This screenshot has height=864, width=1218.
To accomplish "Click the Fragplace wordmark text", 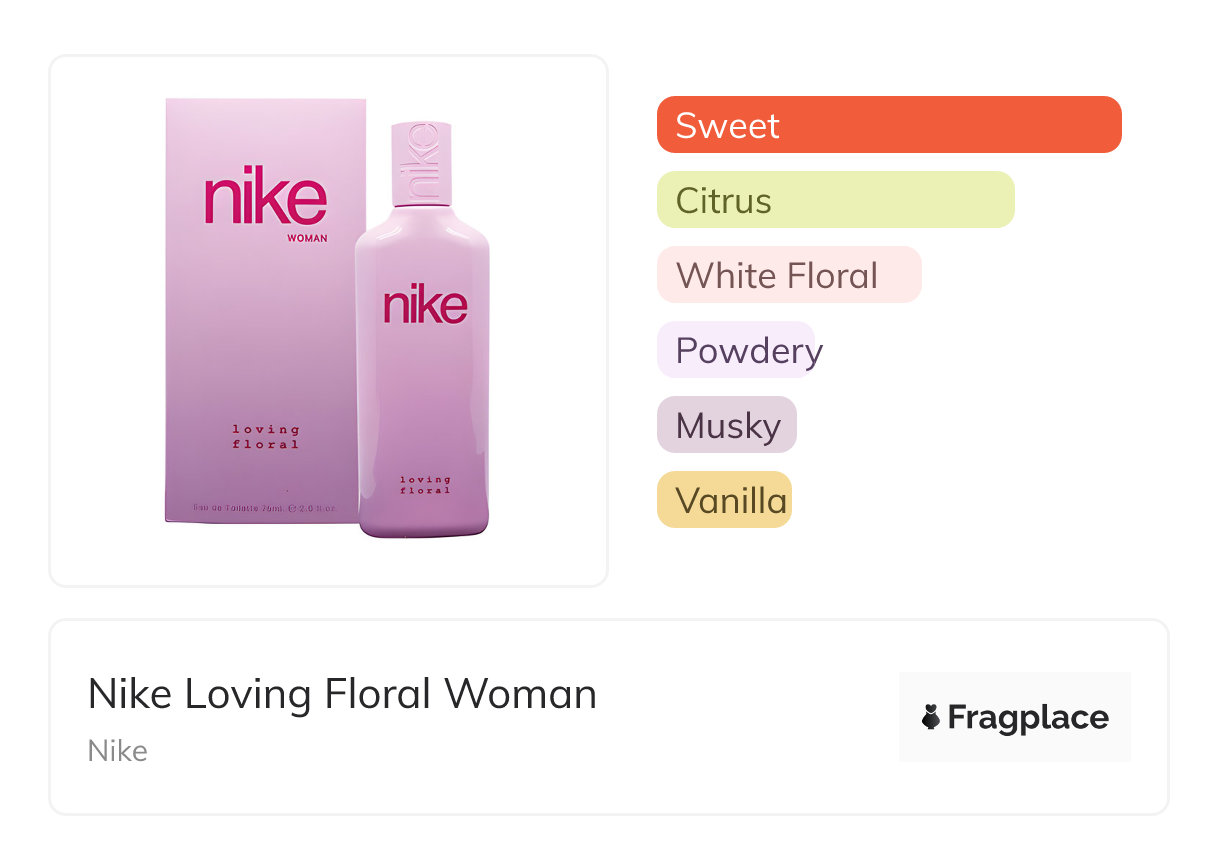I will point(1028,717).
